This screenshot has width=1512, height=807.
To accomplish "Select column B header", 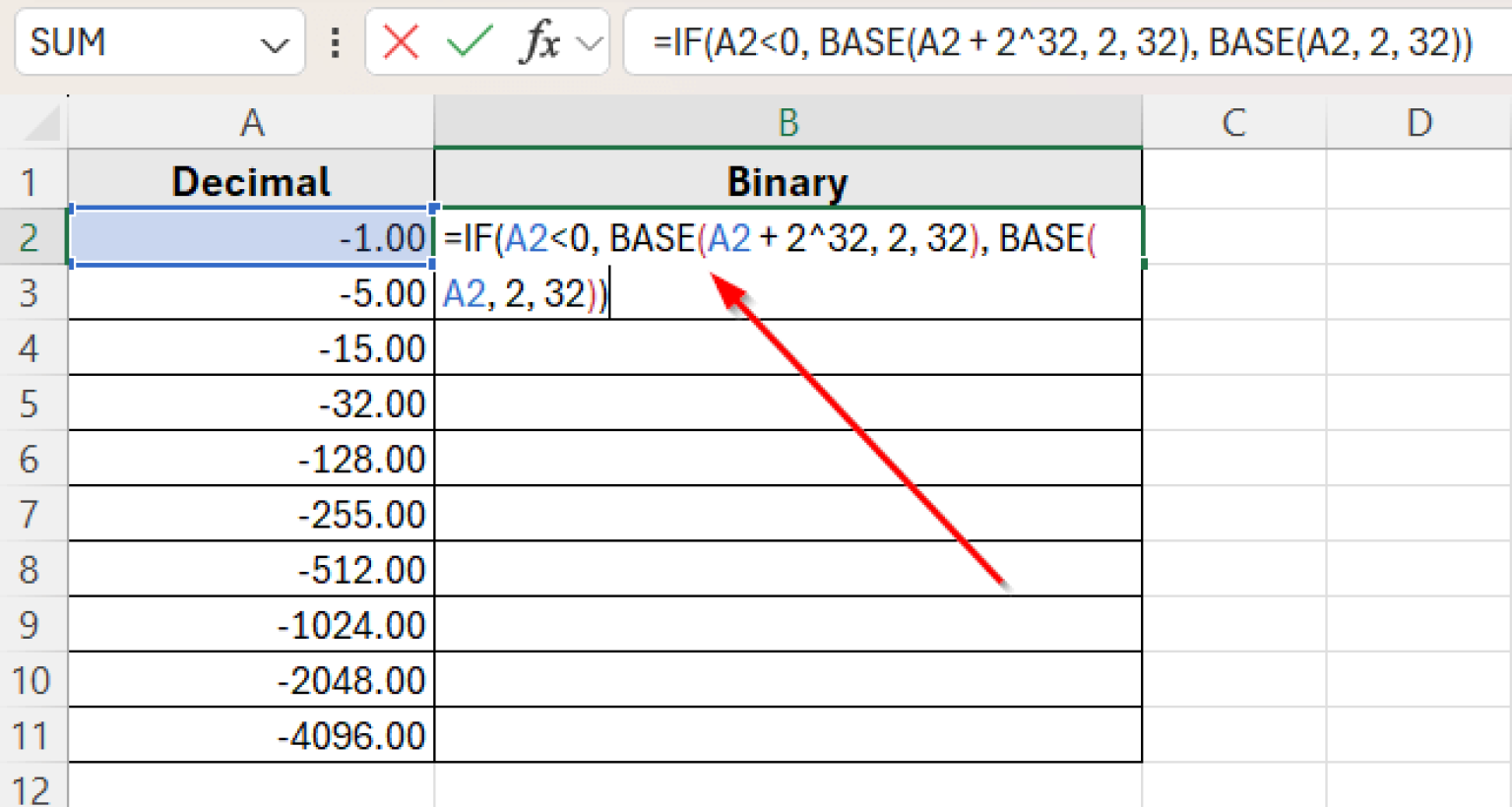I will click(x=787, y=122).
